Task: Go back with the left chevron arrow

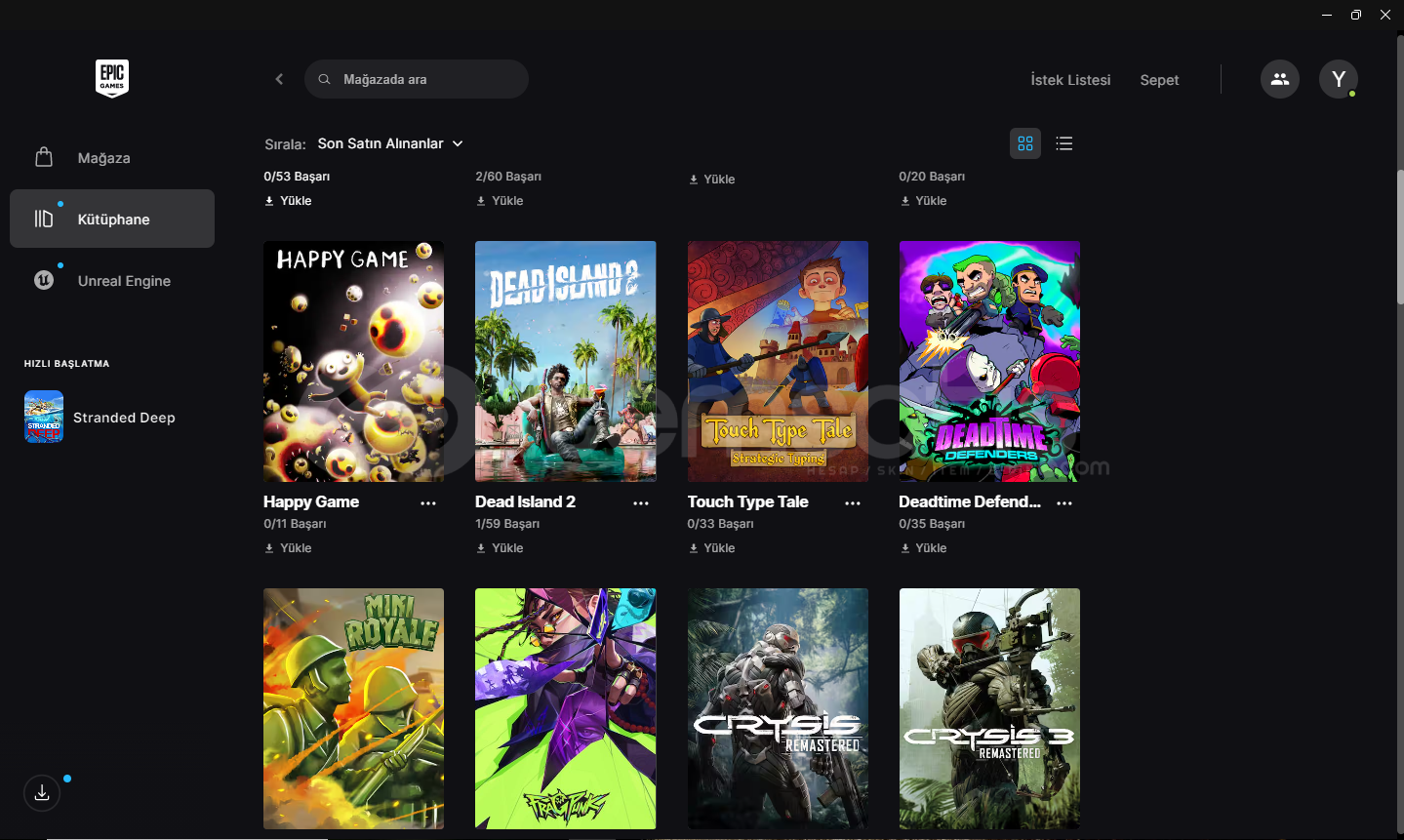Action: (279, 79)
